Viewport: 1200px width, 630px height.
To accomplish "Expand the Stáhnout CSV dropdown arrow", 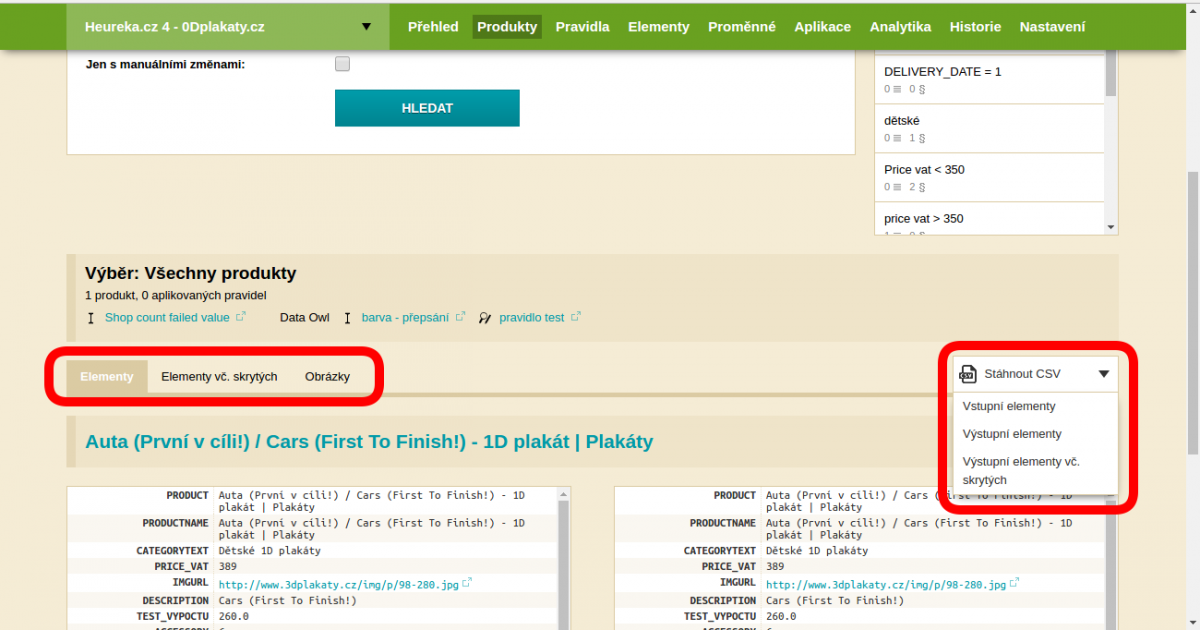I will point(1104,374).
